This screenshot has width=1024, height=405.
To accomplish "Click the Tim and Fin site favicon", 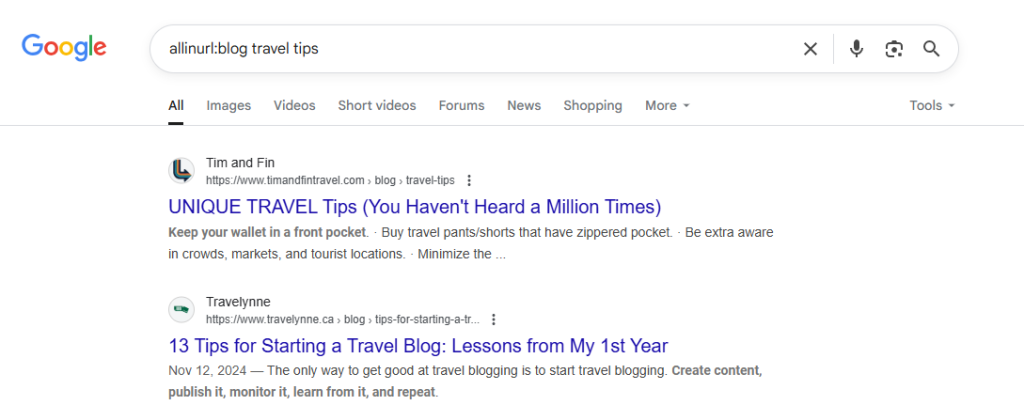I will pyautogui.click(x=181, y=171).
